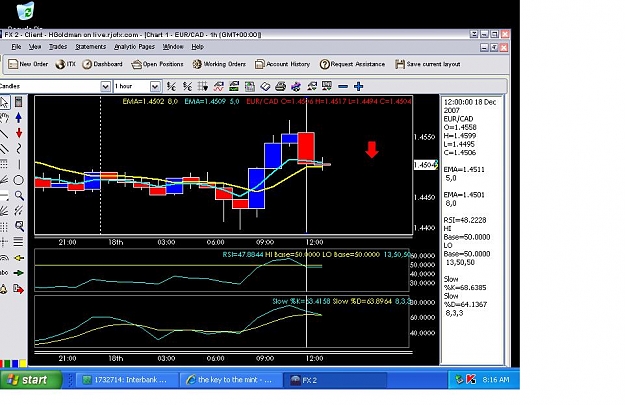
Task: Click the first $/c currency icon
Action: [x=171, y=86]
